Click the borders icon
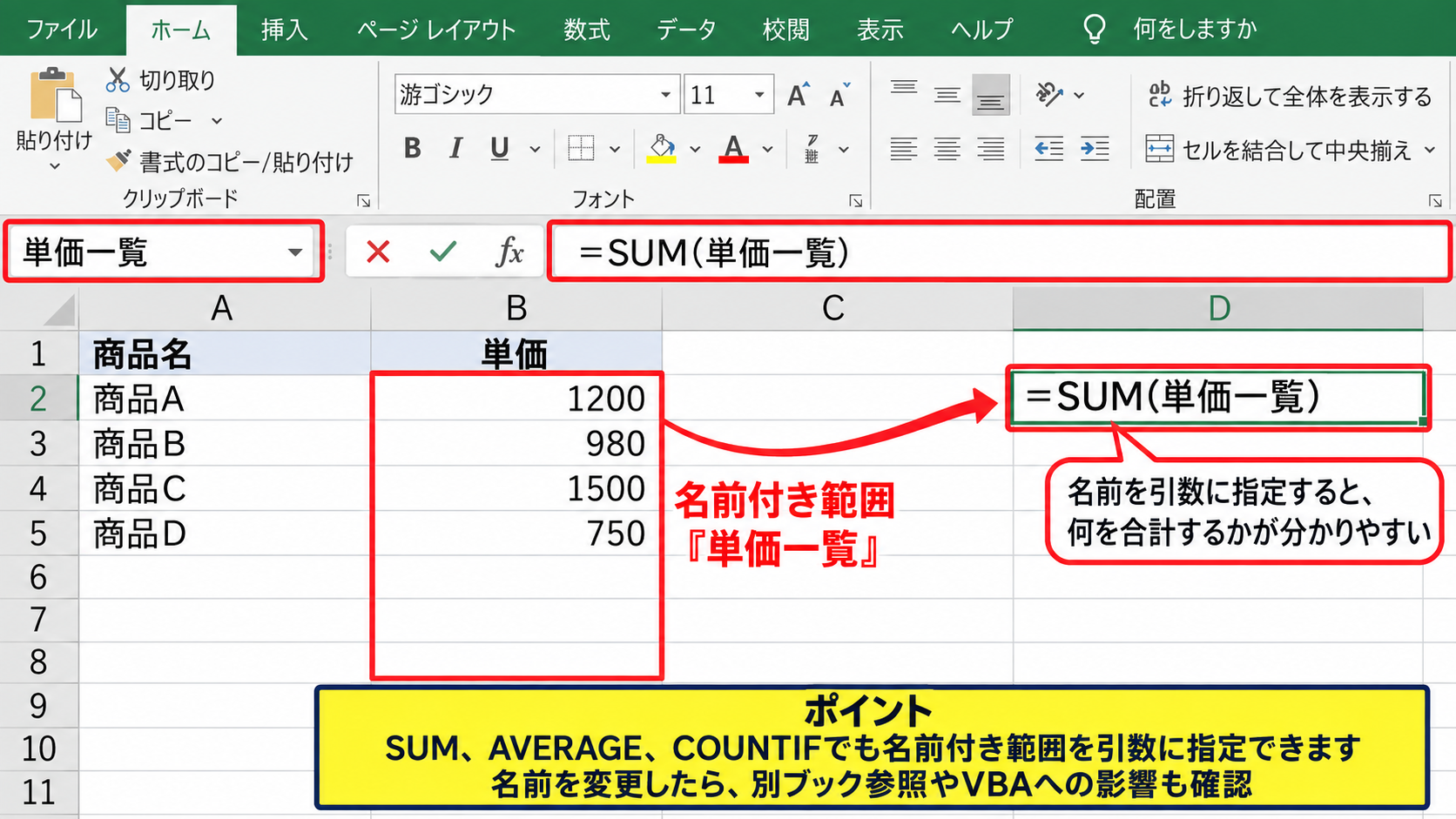The image size is (1456, 819). click(x=581, y=149)
